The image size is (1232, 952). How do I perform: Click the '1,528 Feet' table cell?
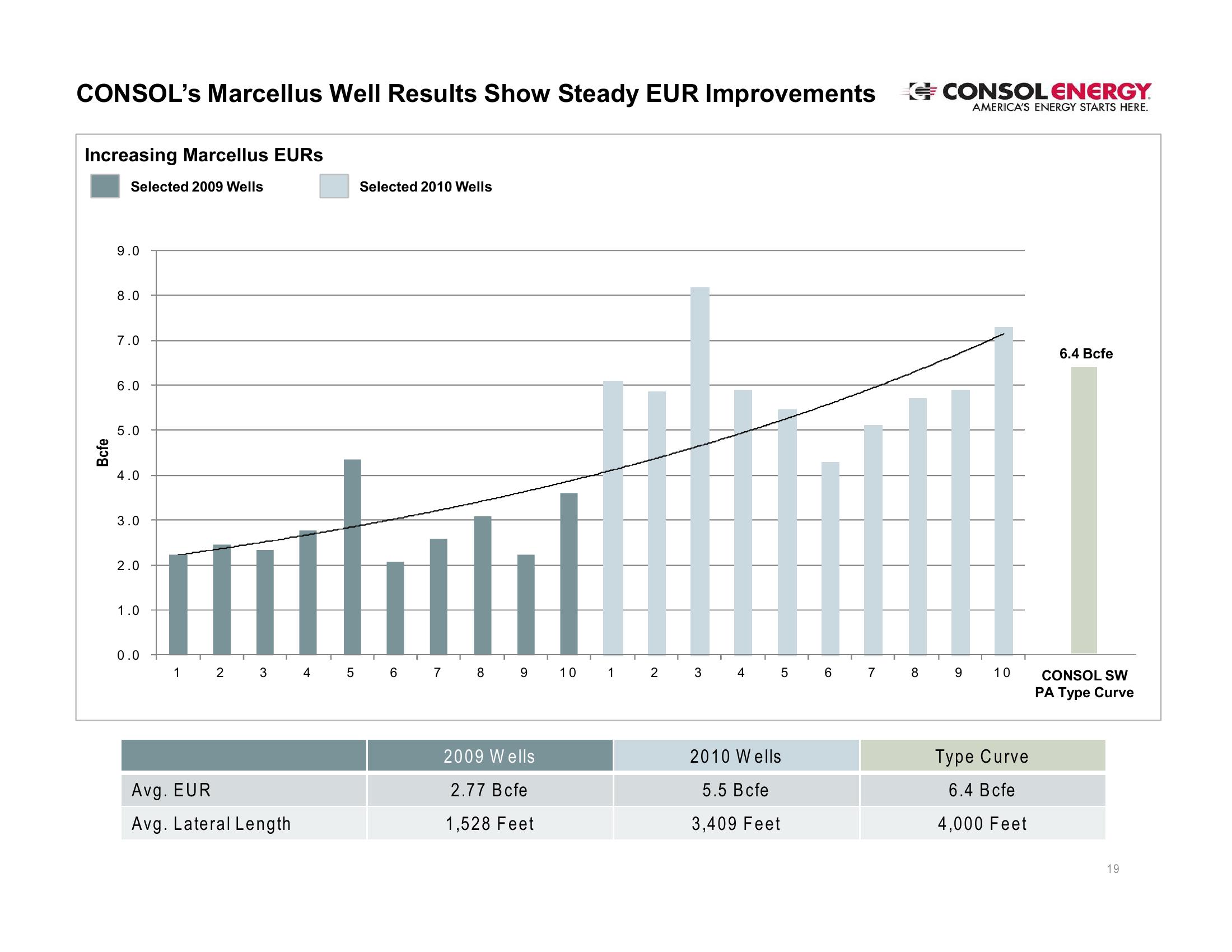pos(489,823)
